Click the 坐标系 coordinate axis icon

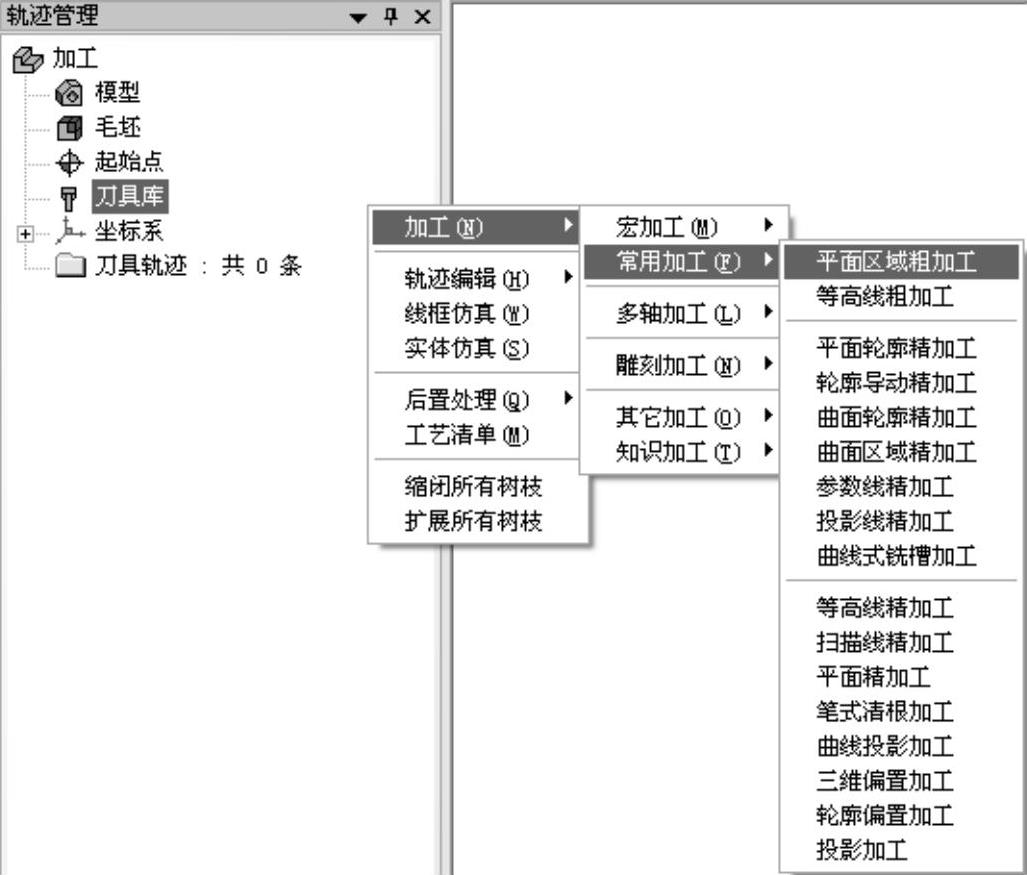point(68,231)
